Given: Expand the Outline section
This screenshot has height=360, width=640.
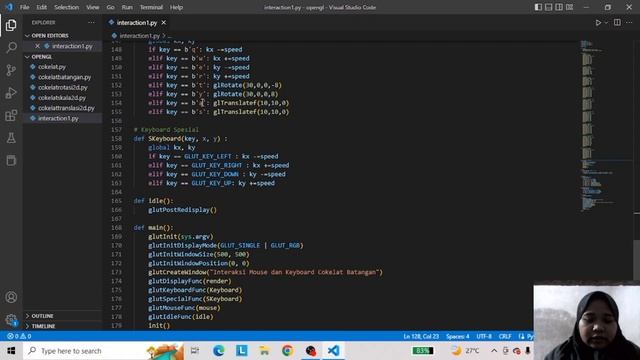Looking at the screenshot, I should coord(42,316).
